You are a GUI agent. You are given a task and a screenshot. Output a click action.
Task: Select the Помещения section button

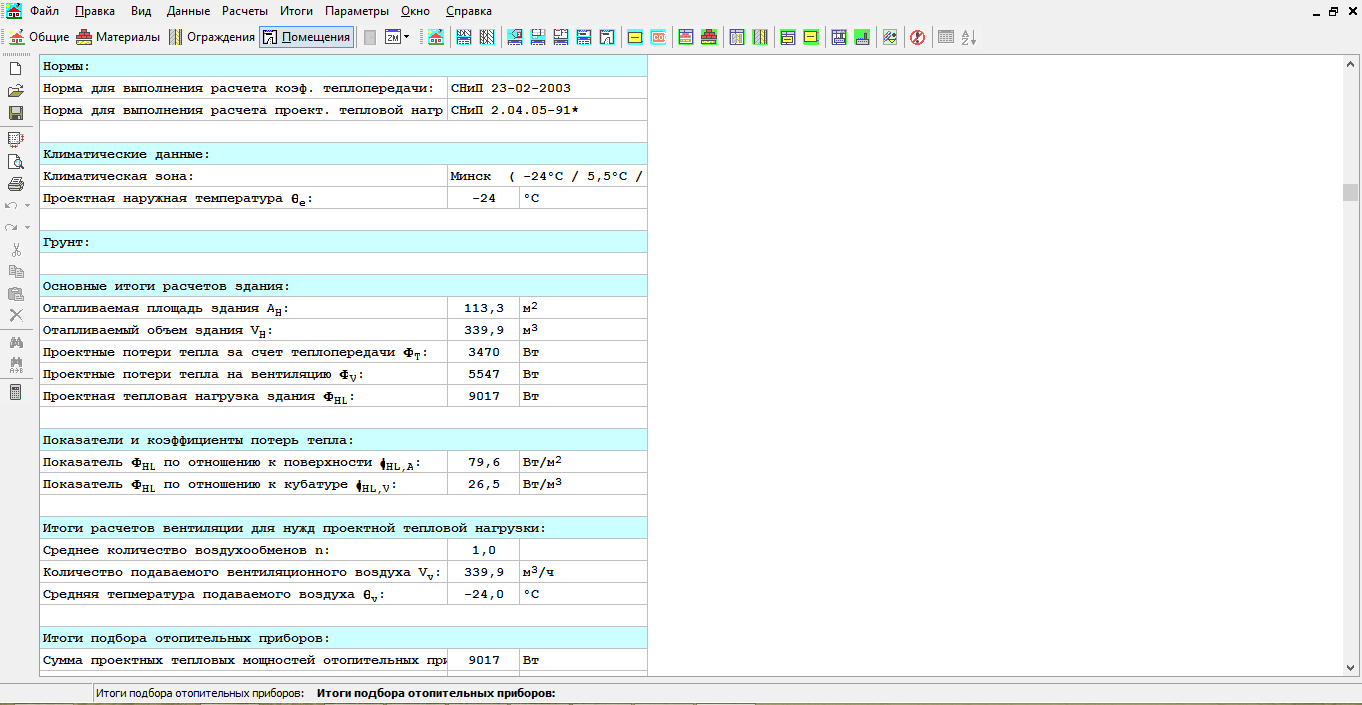306,37
